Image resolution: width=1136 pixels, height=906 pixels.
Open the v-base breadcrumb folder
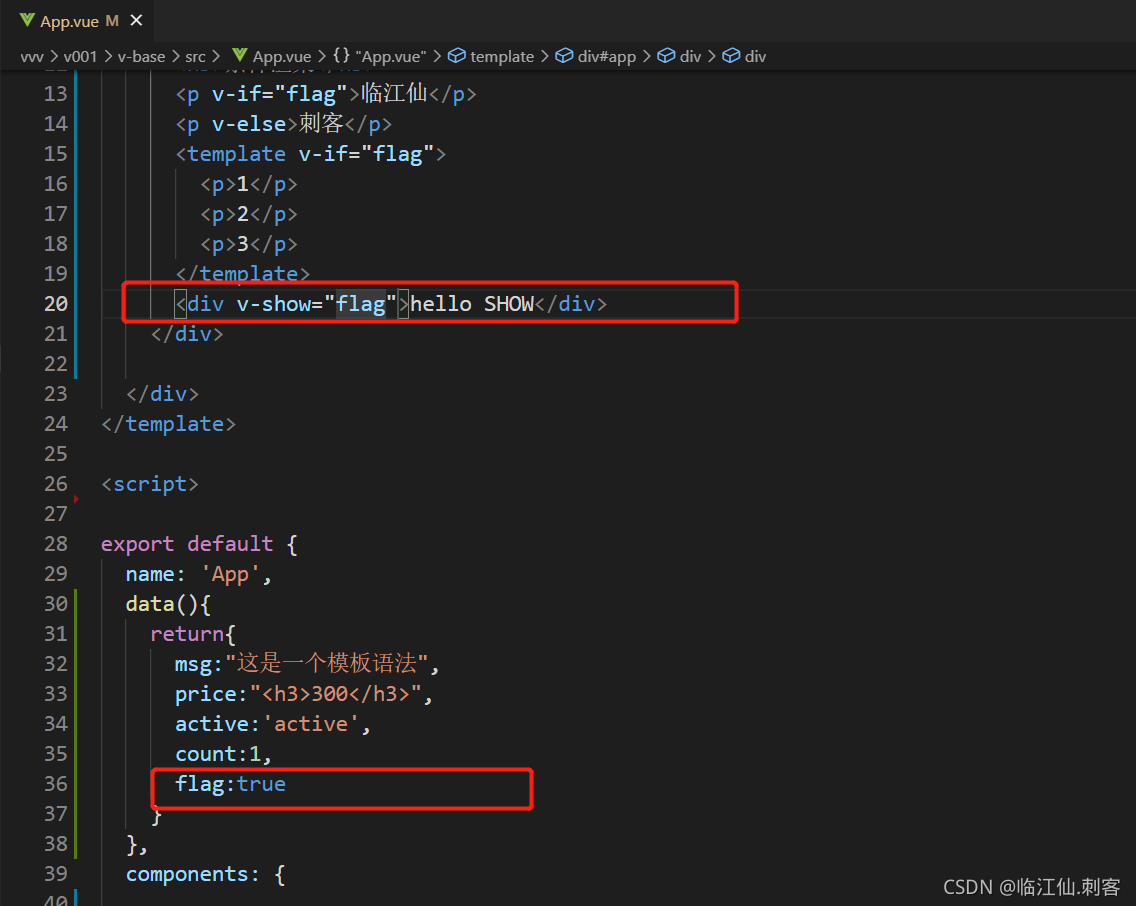(x=141, y=56)
